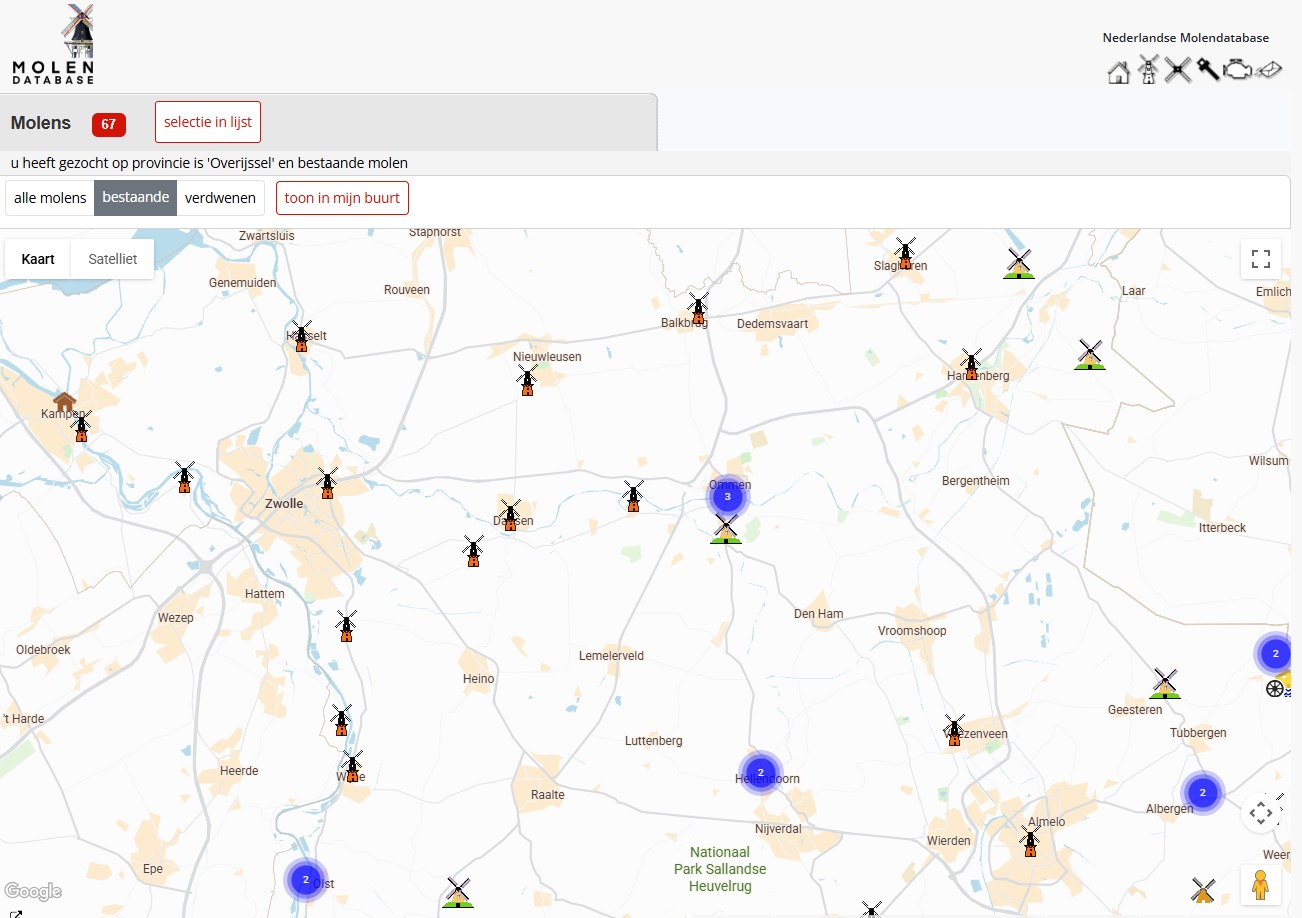Switch map to Satelliet view

click(112, 259)
